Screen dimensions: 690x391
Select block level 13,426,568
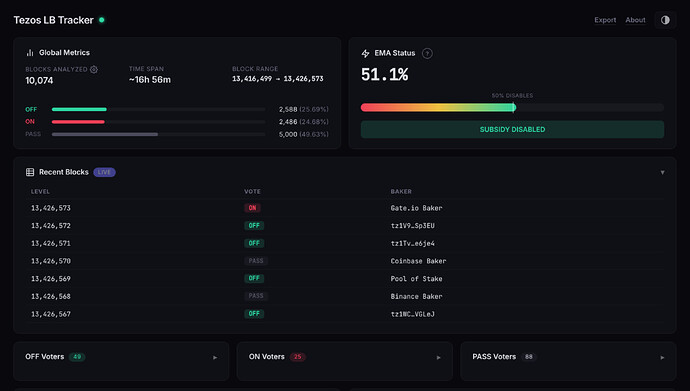pos(51,296)
